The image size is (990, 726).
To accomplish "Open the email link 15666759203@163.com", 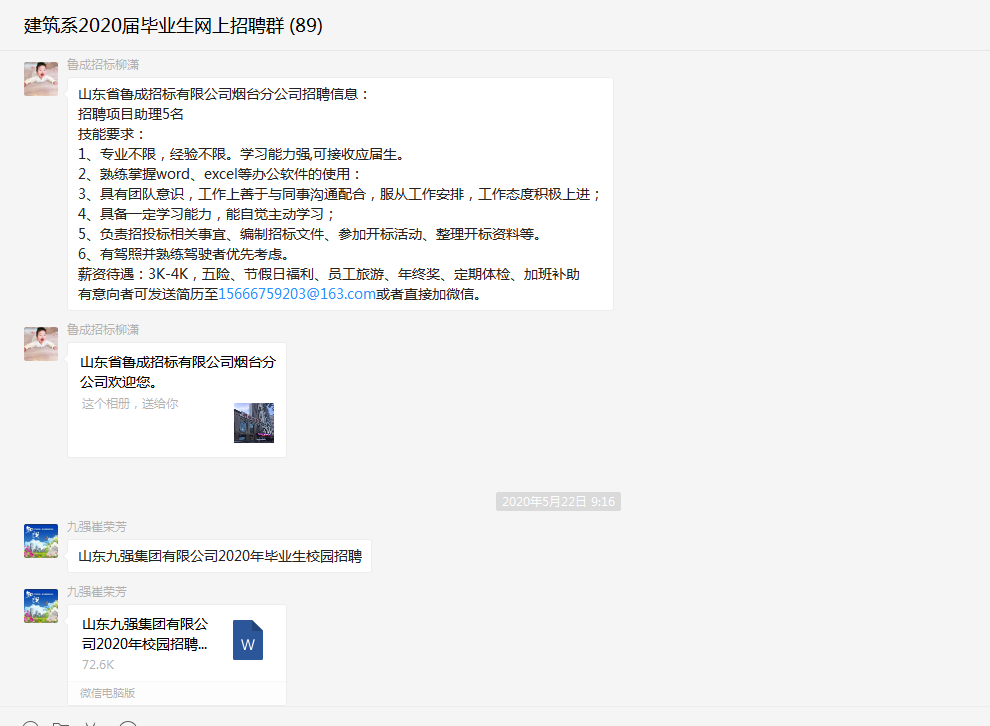I will pyautogui.click(x=297, y=294).
